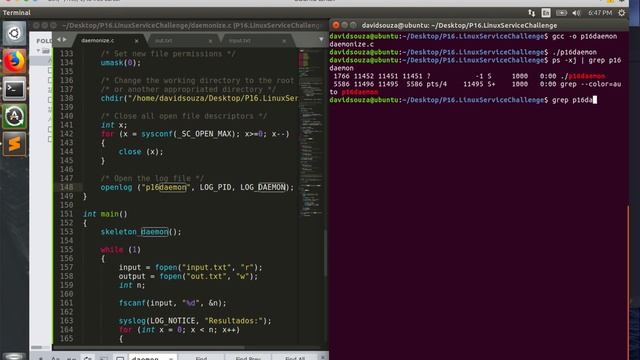Minimize the terminal window
The width and height of the screenshot is (640, 360).
[345, 25]
